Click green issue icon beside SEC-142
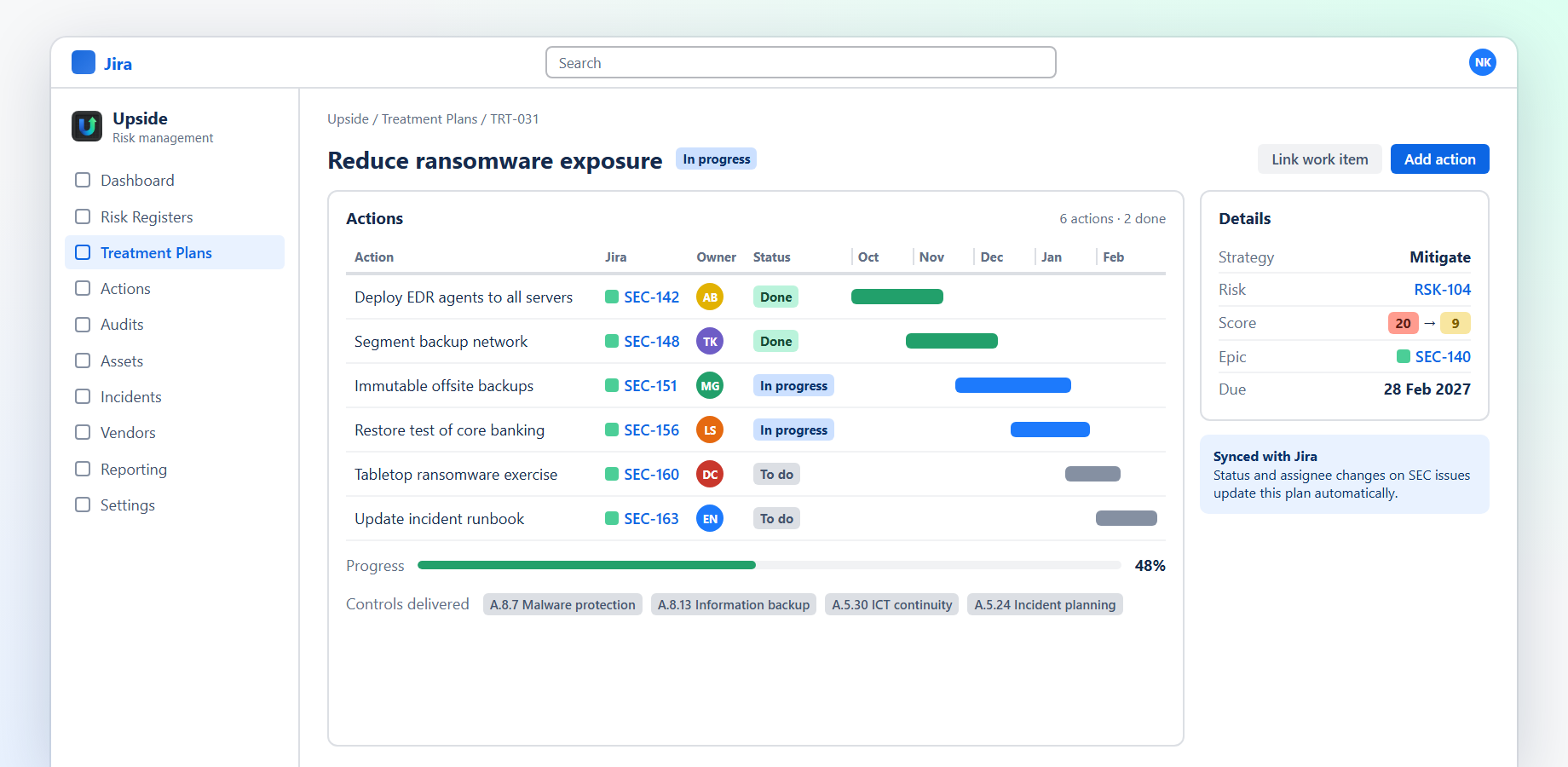The image size is (1568, 767). click(x=612, y=297)
